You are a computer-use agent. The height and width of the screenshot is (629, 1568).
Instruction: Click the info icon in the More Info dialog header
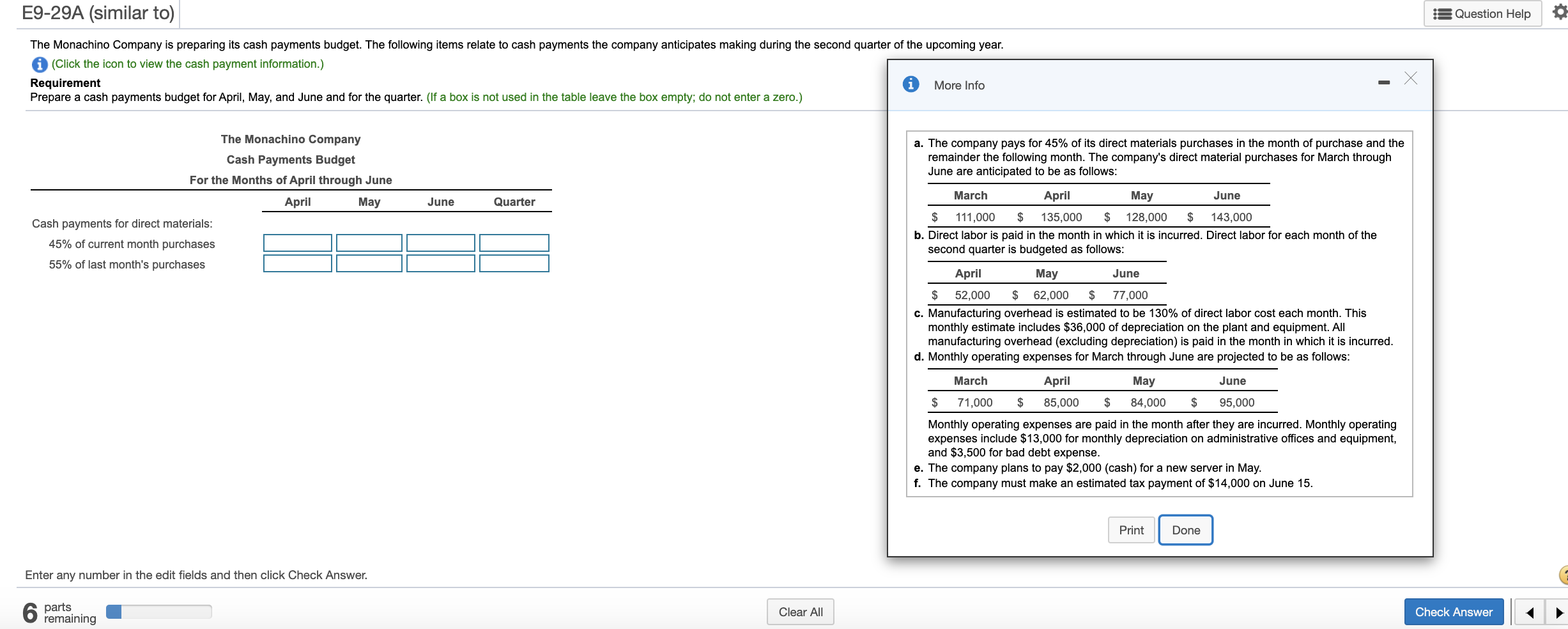coord(910,84)
